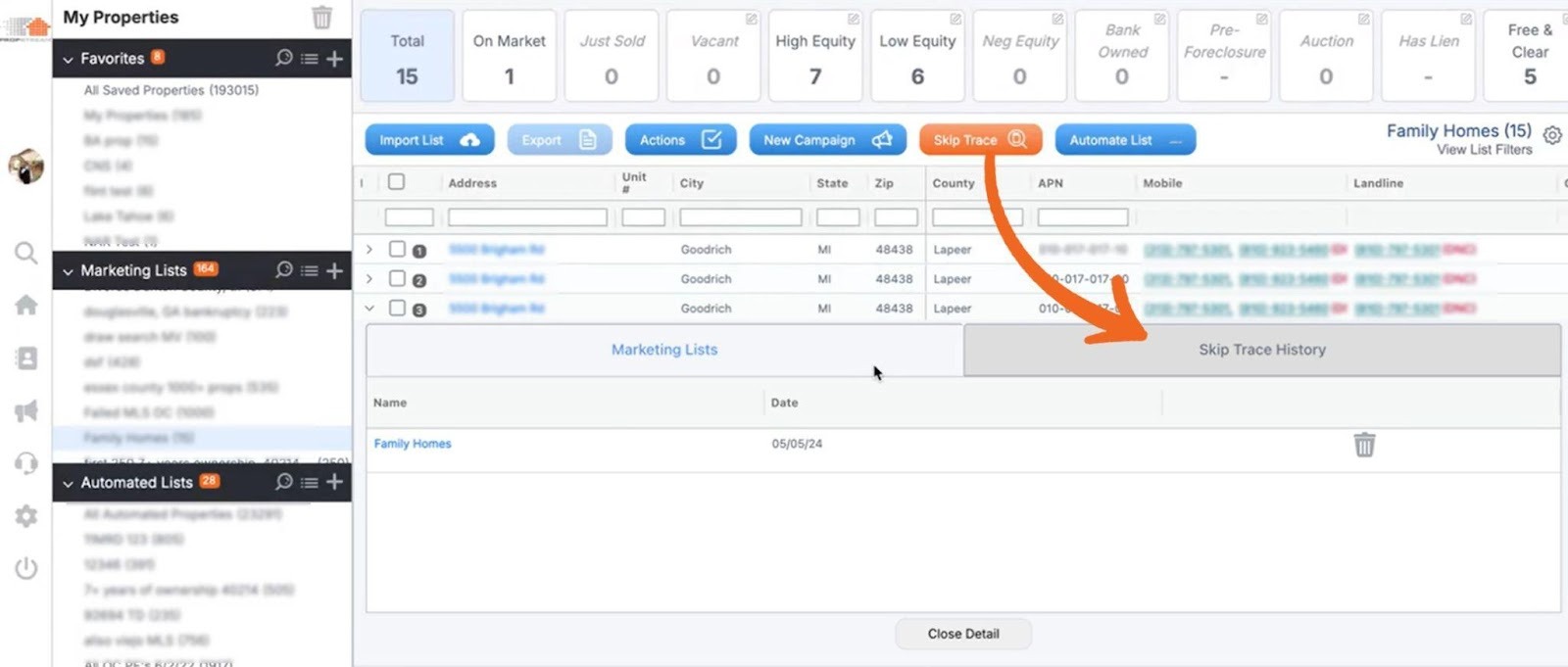This screenshot has width=1568, height=667.
Task: Open the megaphone marketing icon in sidebar
Action: click(26, 410)
